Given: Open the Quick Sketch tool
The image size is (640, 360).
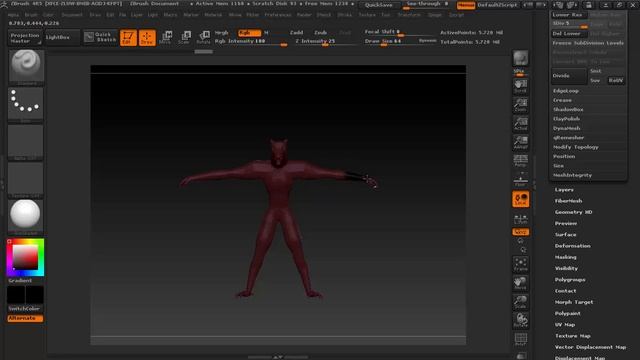Looking at the screenshot, I should tap(100, 37).
